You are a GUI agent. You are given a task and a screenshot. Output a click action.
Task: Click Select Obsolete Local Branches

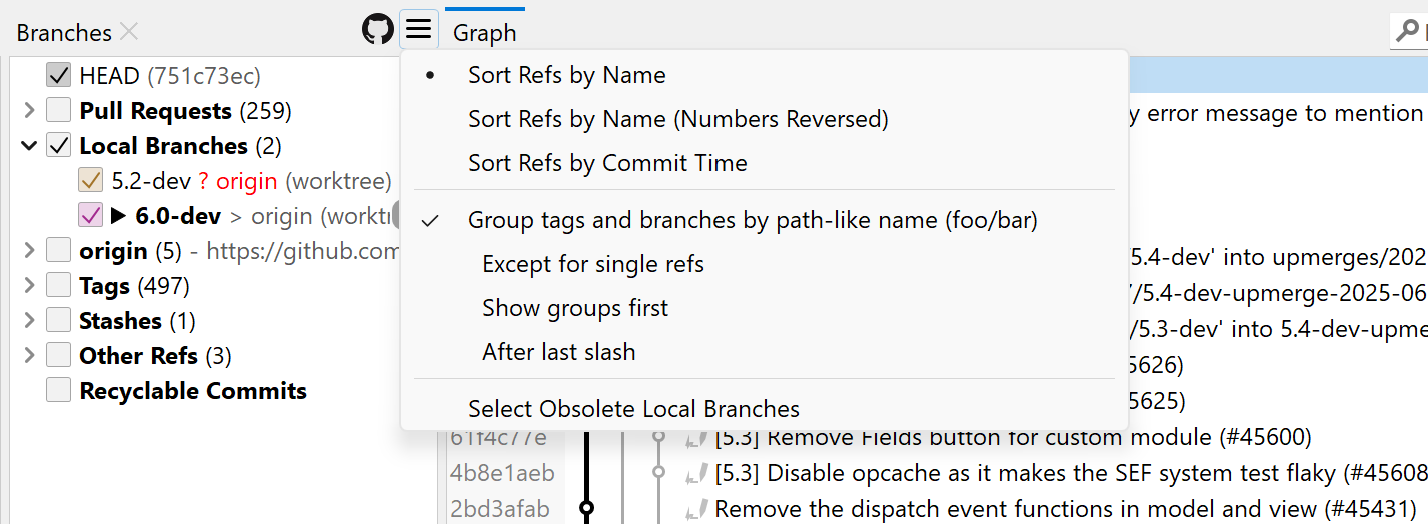(764, 409)
